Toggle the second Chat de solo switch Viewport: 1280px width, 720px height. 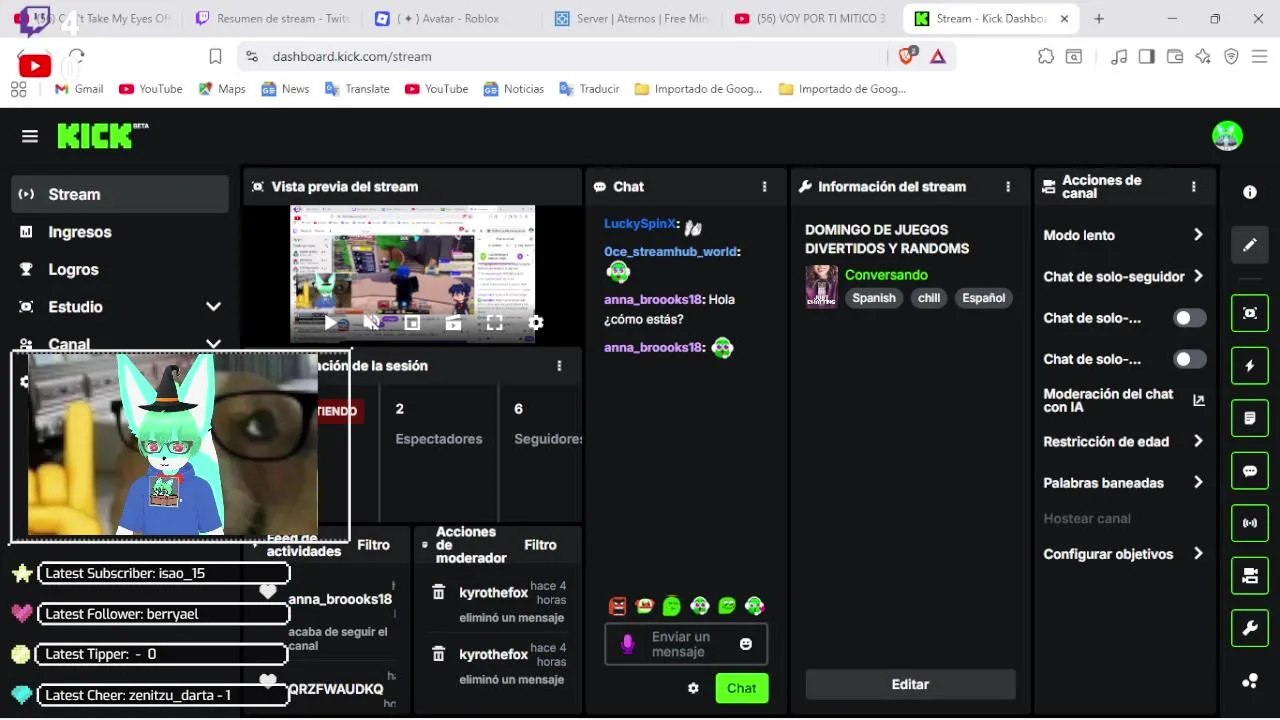click(1189, 359)
